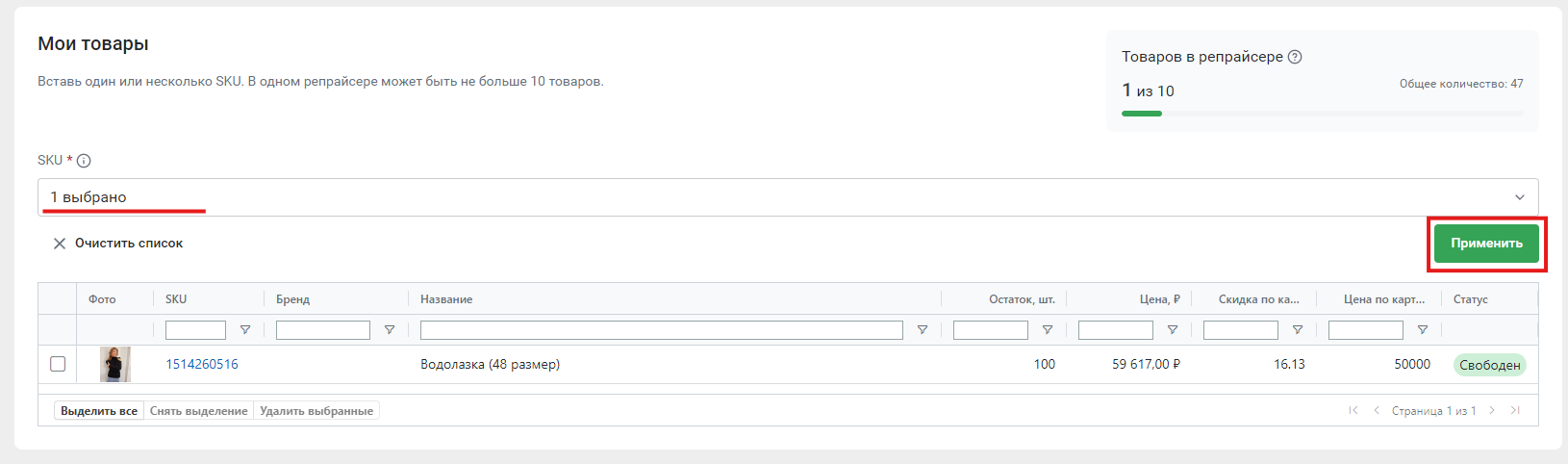Image resolution: width=1568 pixels, height=464 pixels.
Task: Click the Фото column header
Action: [x=102, y=299]
